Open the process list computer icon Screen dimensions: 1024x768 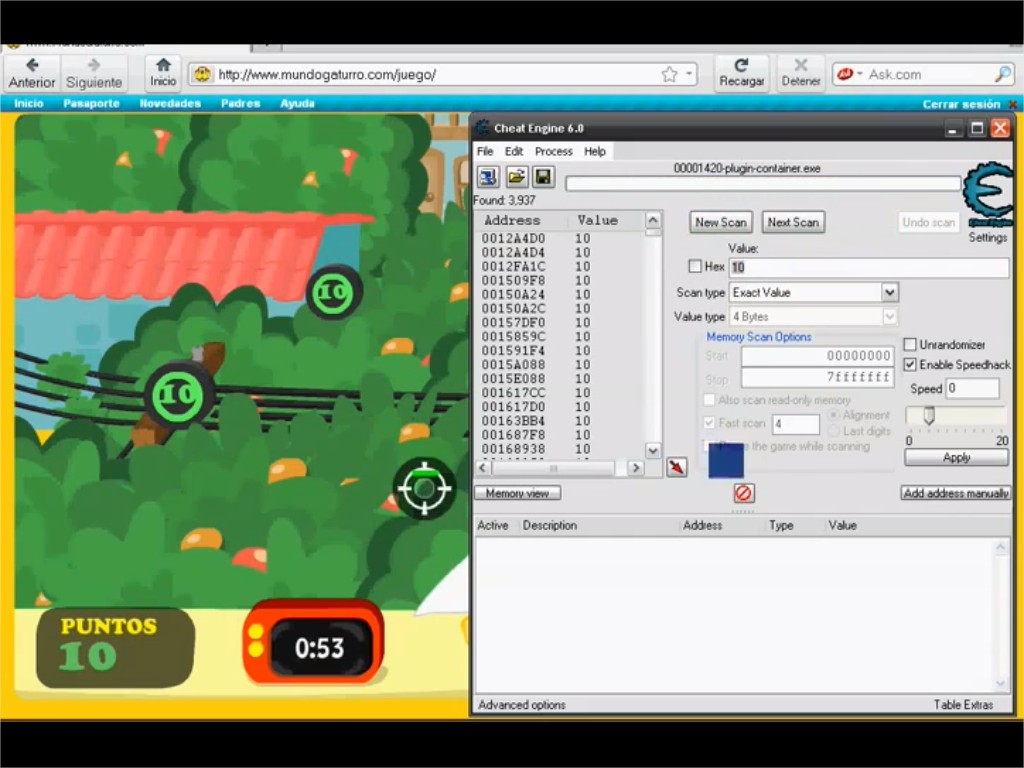(x=488, y=177)
